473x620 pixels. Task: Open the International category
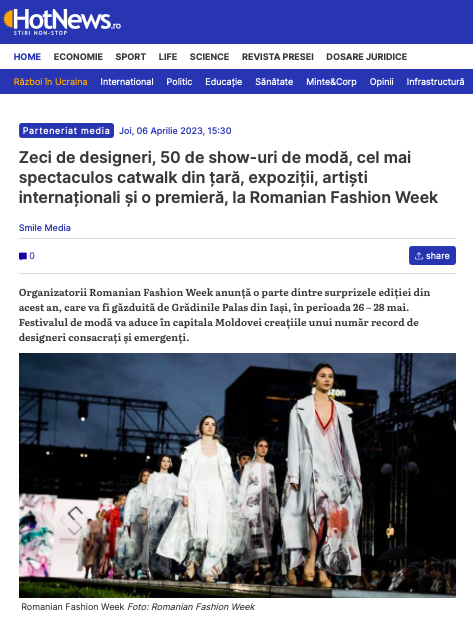tap(127, 82)
